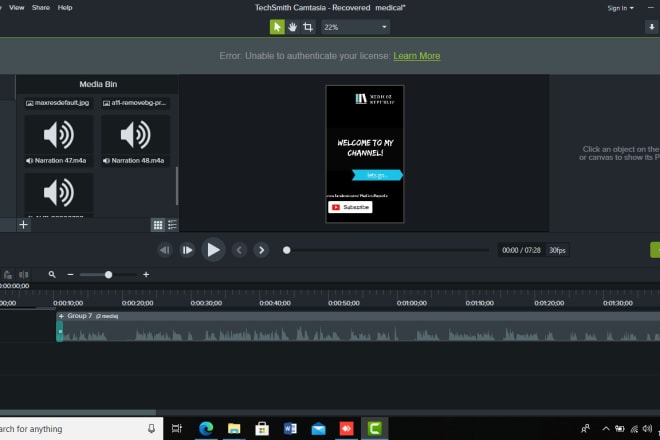The image size is (660, 440).
Task: Activate the Crop tool
Action: point(308,27)
